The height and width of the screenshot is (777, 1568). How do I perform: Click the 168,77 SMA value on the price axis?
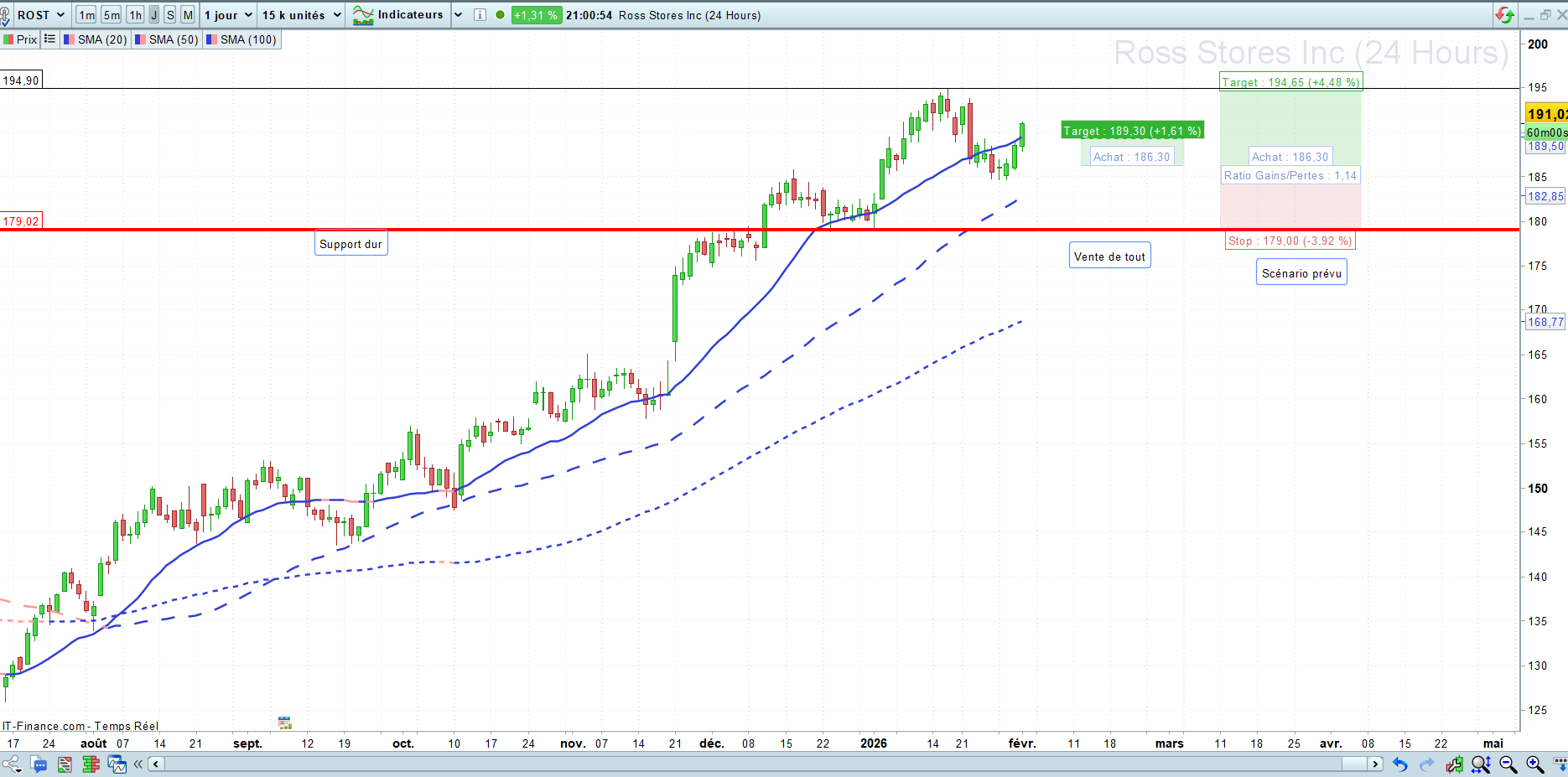point(1545,322)
